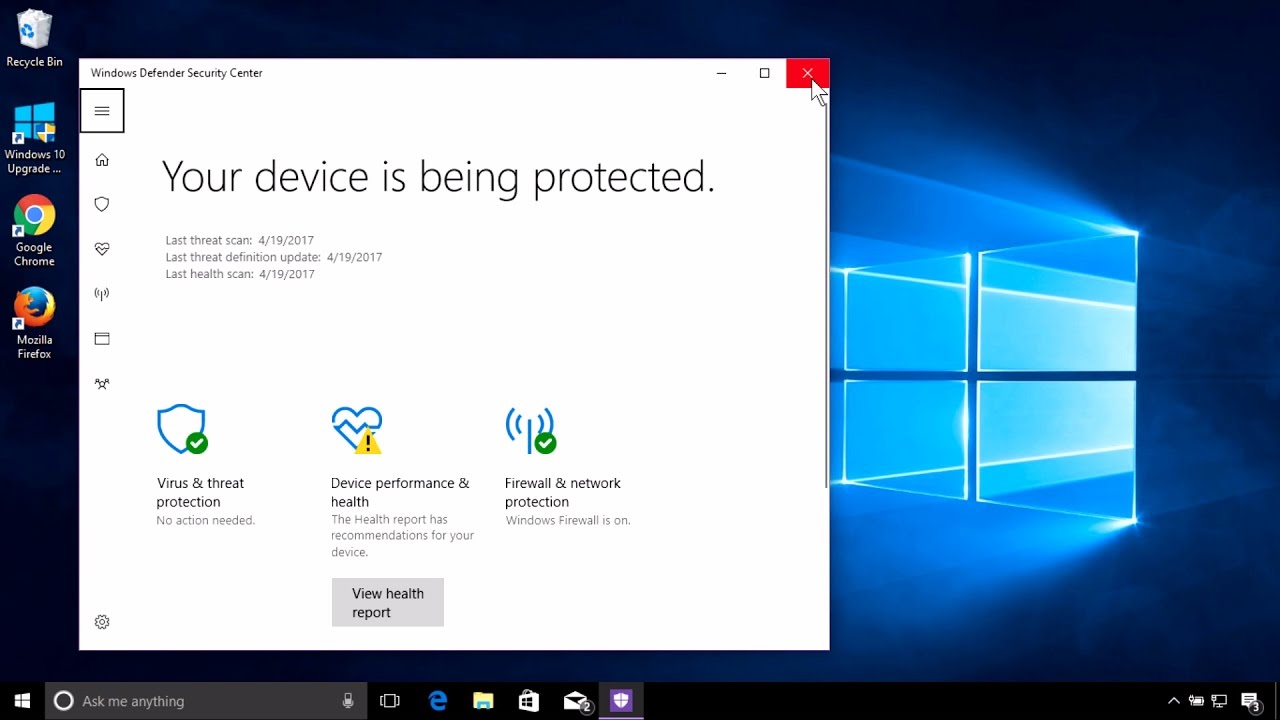Open Mail app from taskbar
The width and height of the screenshot is (1280, 720).
click(575, 700)
